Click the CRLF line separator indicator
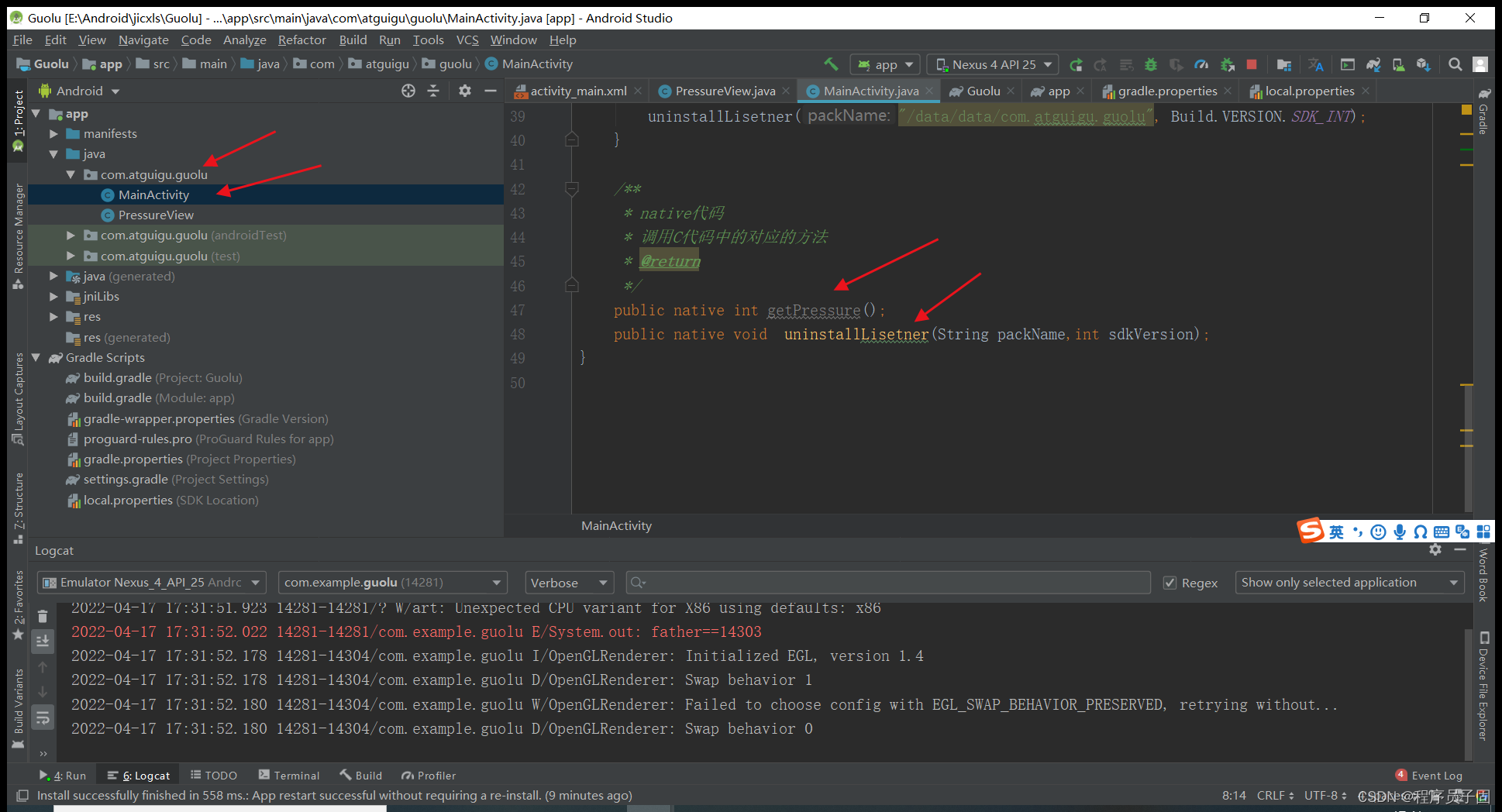The image size is (1502, 812). pos(1275,796)
